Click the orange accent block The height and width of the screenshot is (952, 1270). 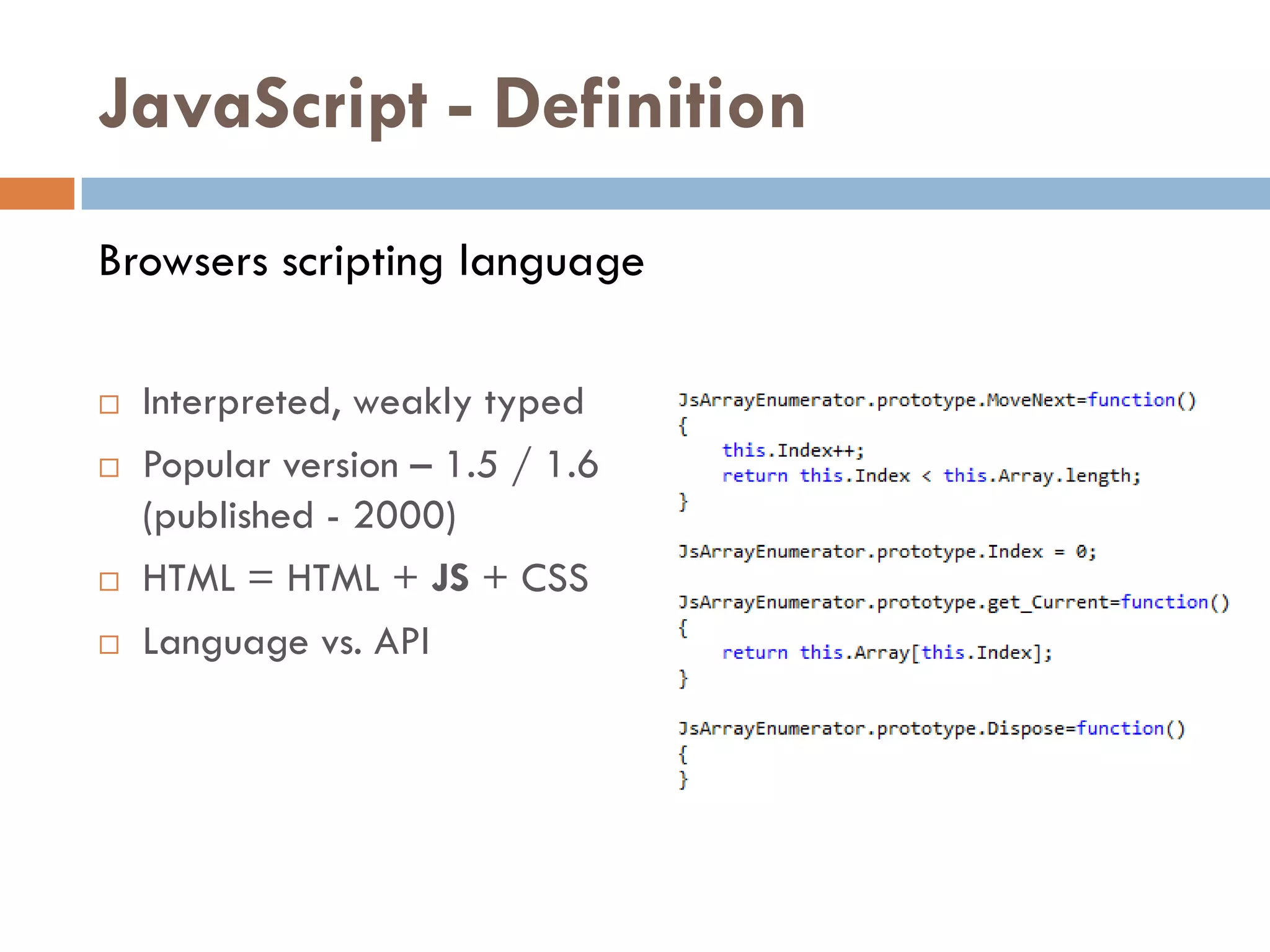click(x=37, y=193)
